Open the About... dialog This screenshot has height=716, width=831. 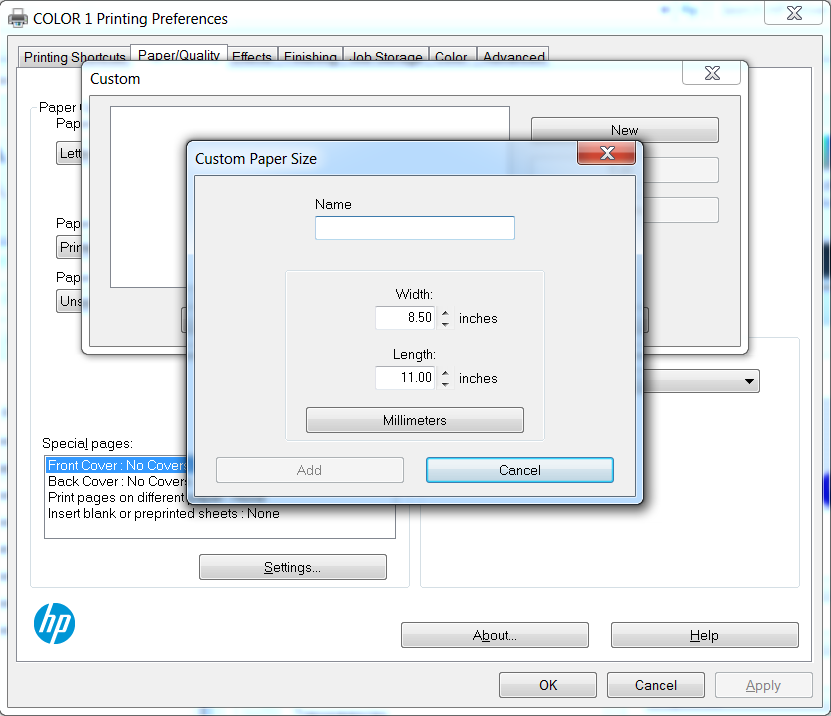pyautogui.click(x=494, y=635)
